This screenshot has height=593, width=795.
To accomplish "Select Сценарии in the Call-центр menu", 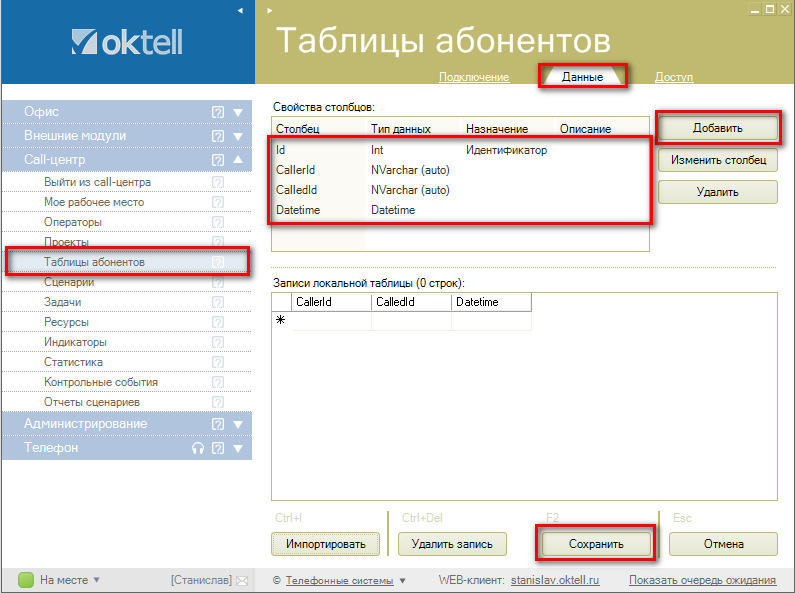I will tap(69, 282).
